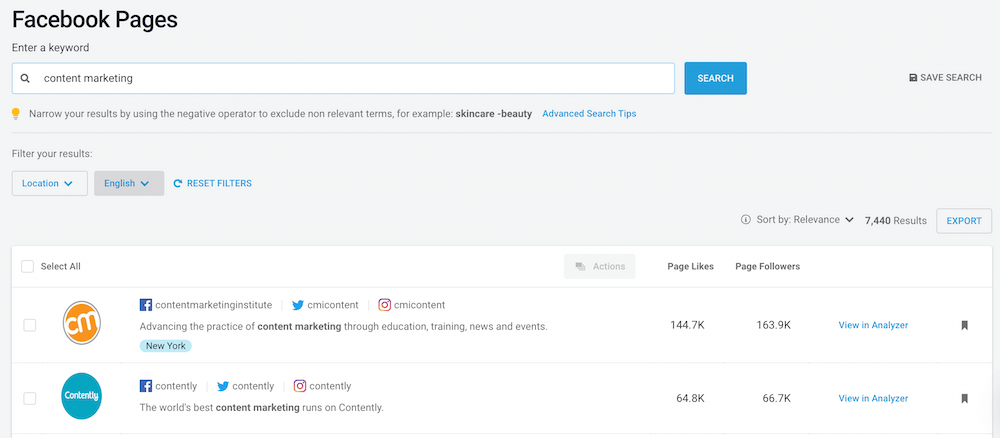Click the magnifier icon in search field

[x=25, y=78]
